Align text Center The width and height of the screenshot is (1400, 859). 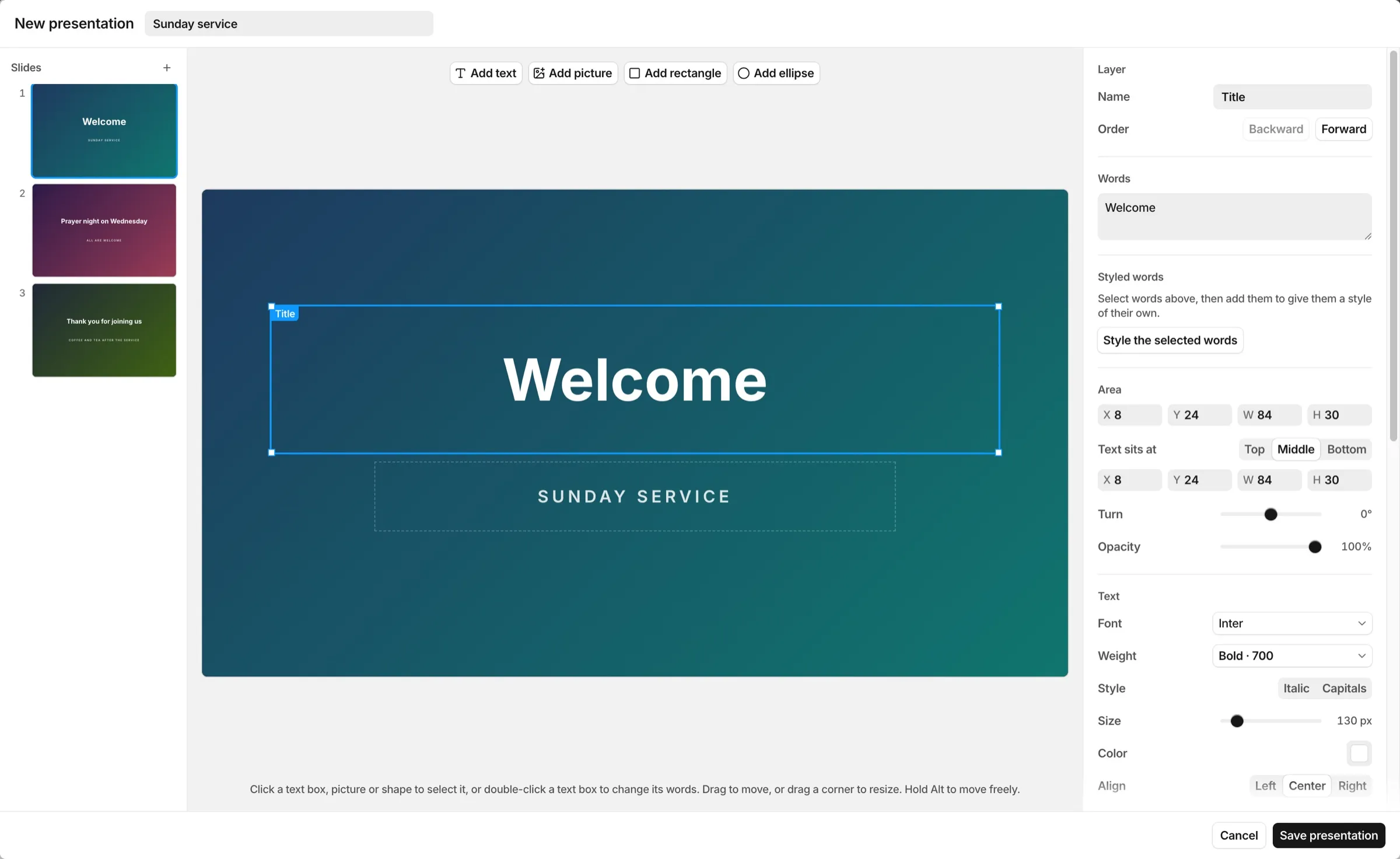[x=1307, y=785]
